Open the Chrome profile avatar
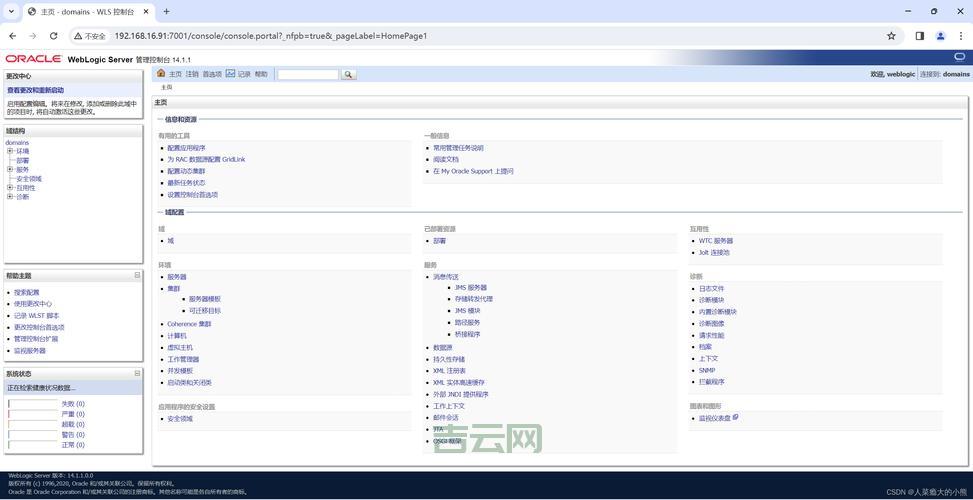 click(x=940, y=36)
